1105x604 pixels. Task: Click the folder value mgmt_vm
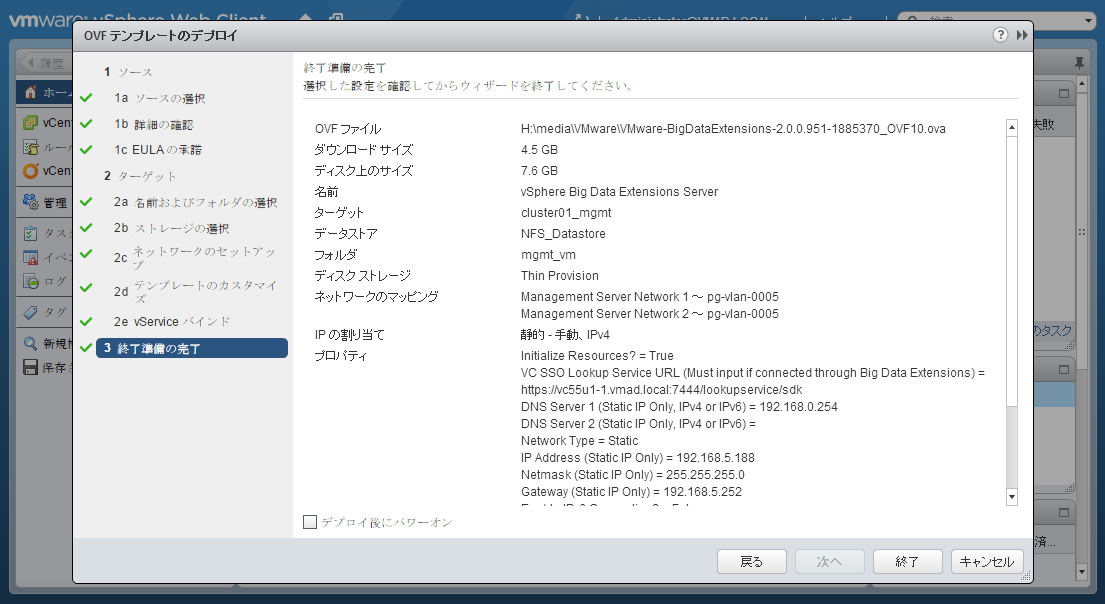548,255
